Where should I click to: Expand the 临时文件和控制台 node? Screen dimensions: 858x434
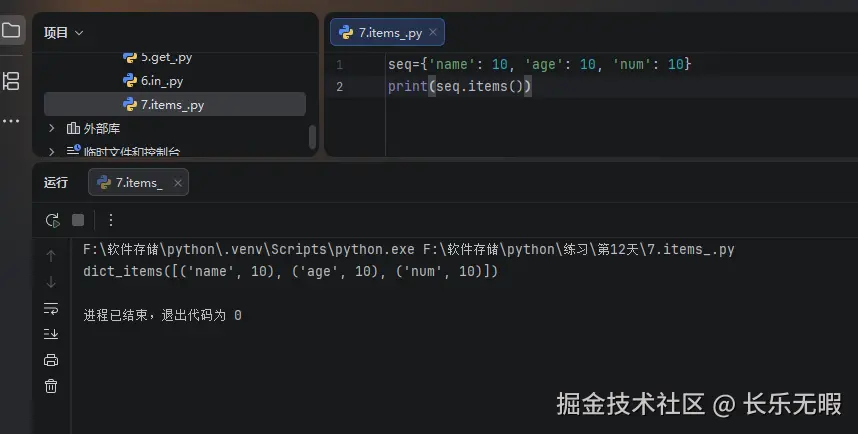51,152
